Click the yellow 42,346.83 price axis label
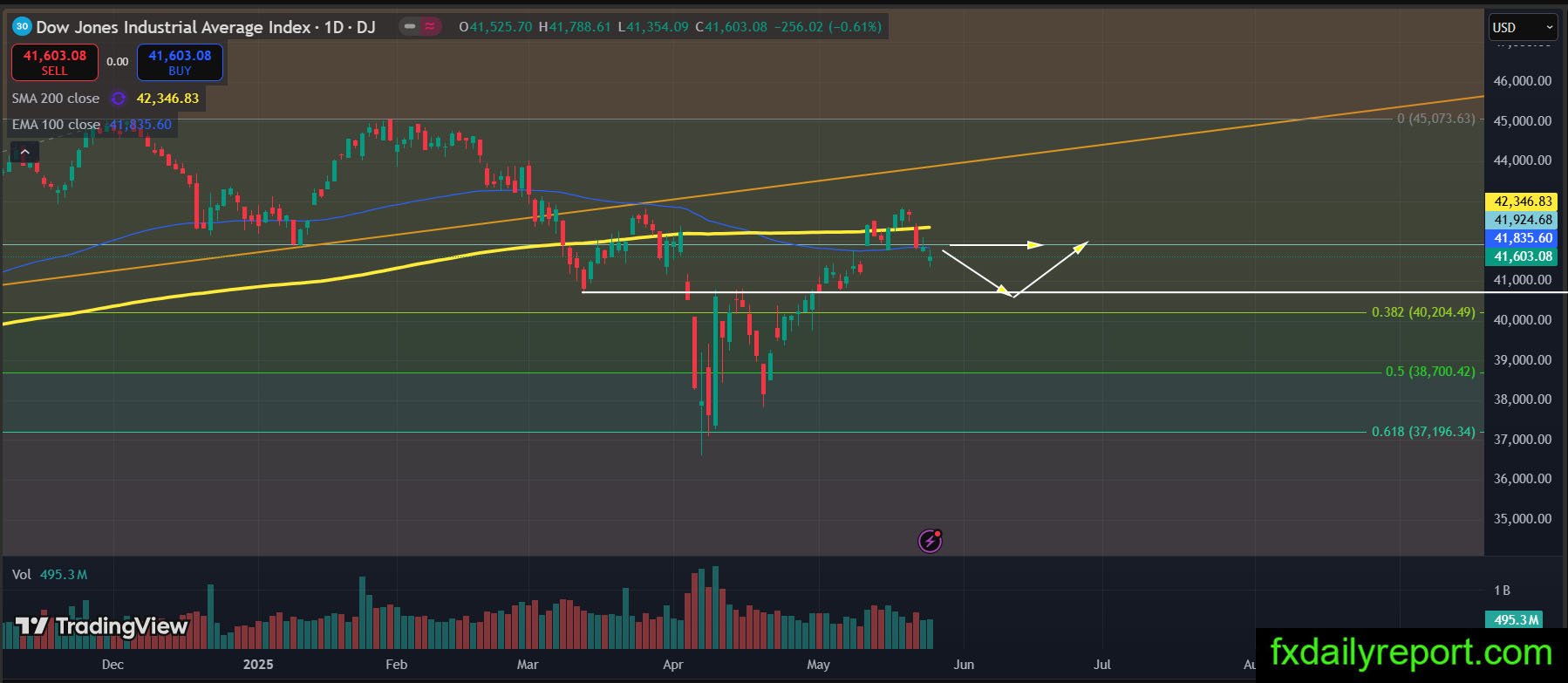This screenshot has width=1568, height=683. pyautogui.click(x=1523, y=201)
